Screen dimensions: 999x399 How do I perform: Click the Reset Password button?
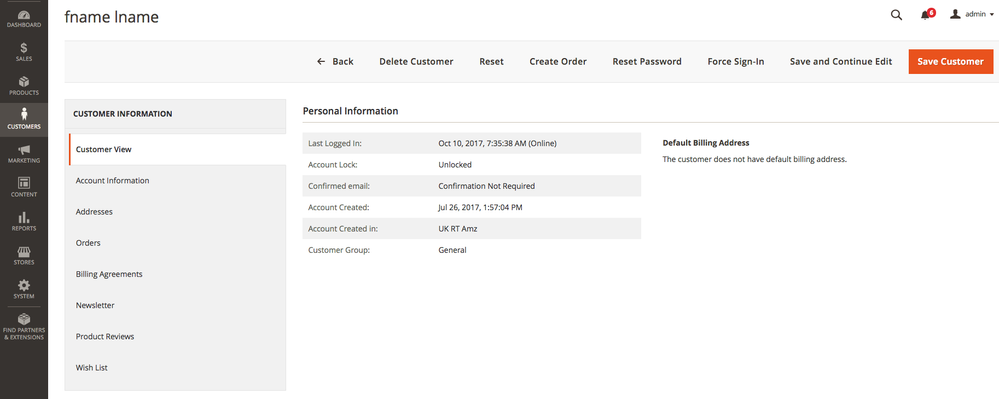(647, 61)
